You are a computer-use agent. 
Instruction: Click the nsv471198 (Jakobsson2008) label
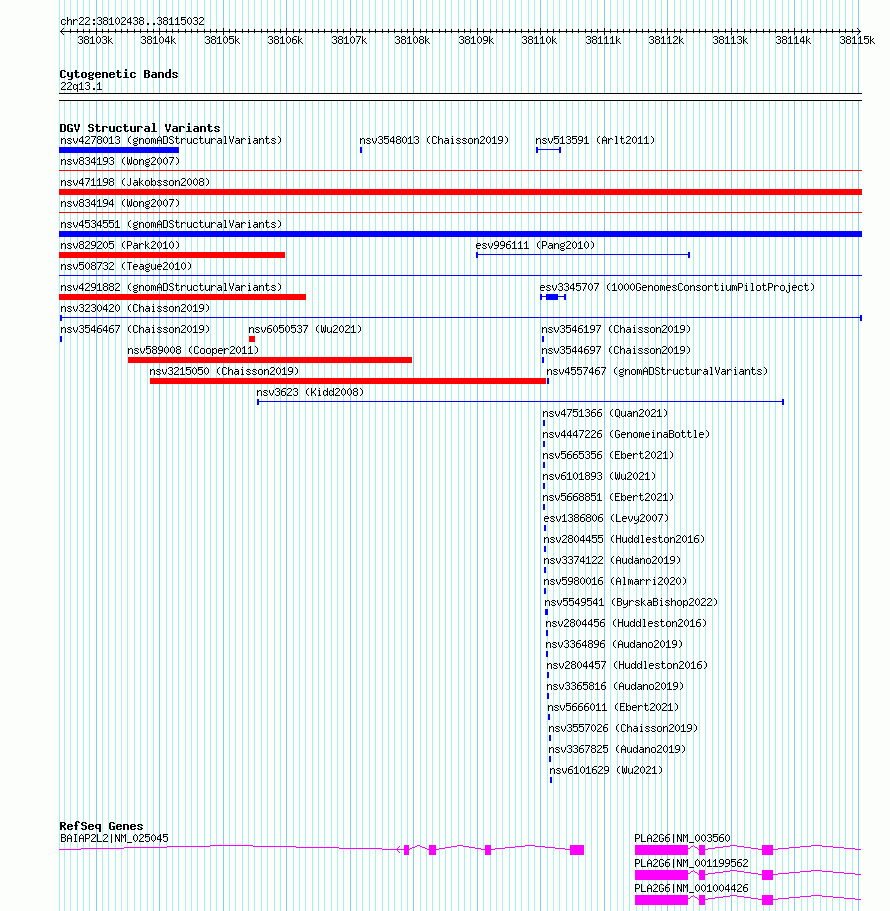(135, 182)
